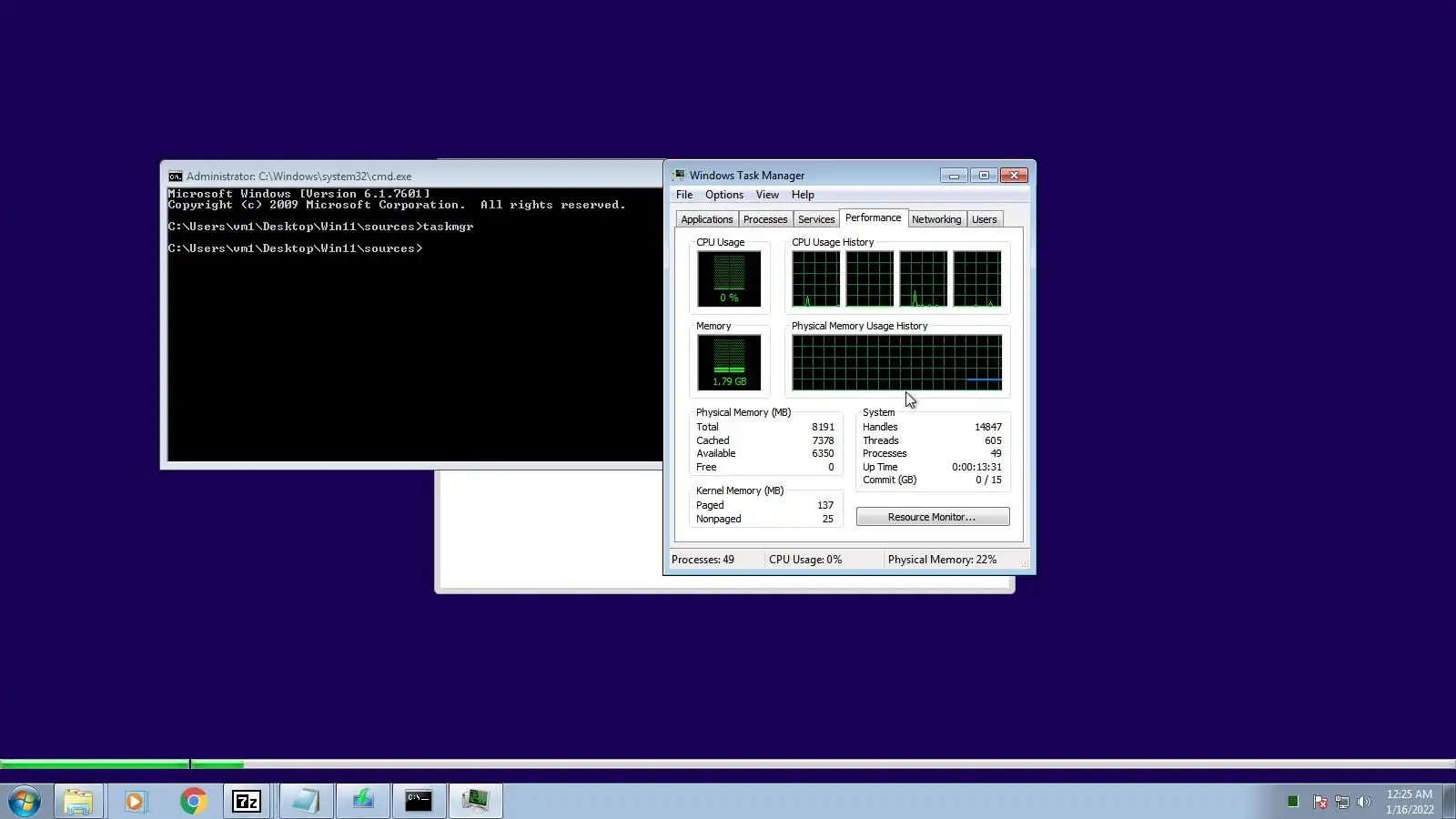
Task: Switch to the Services tab
Action: tap(816, 219)
